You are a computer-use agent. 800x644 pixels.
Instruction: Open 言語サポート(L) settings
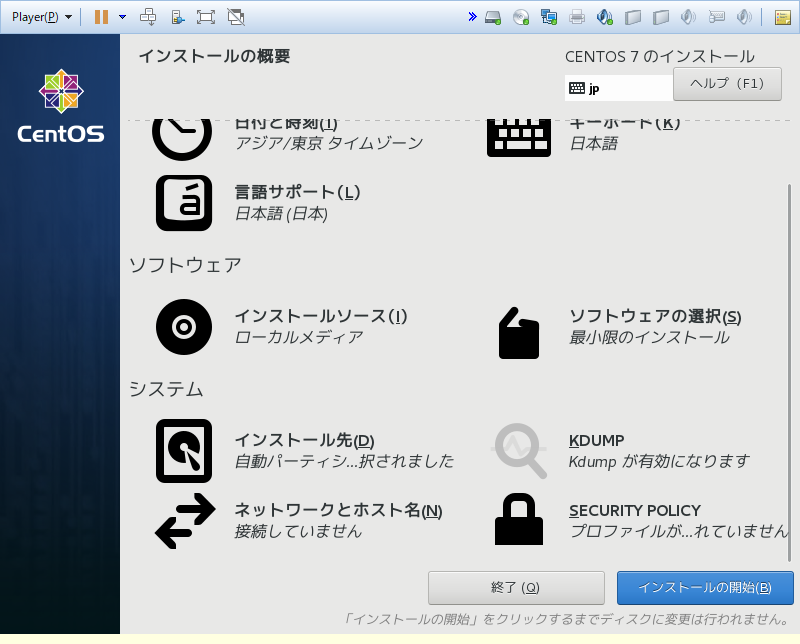[x=297, y=192]
